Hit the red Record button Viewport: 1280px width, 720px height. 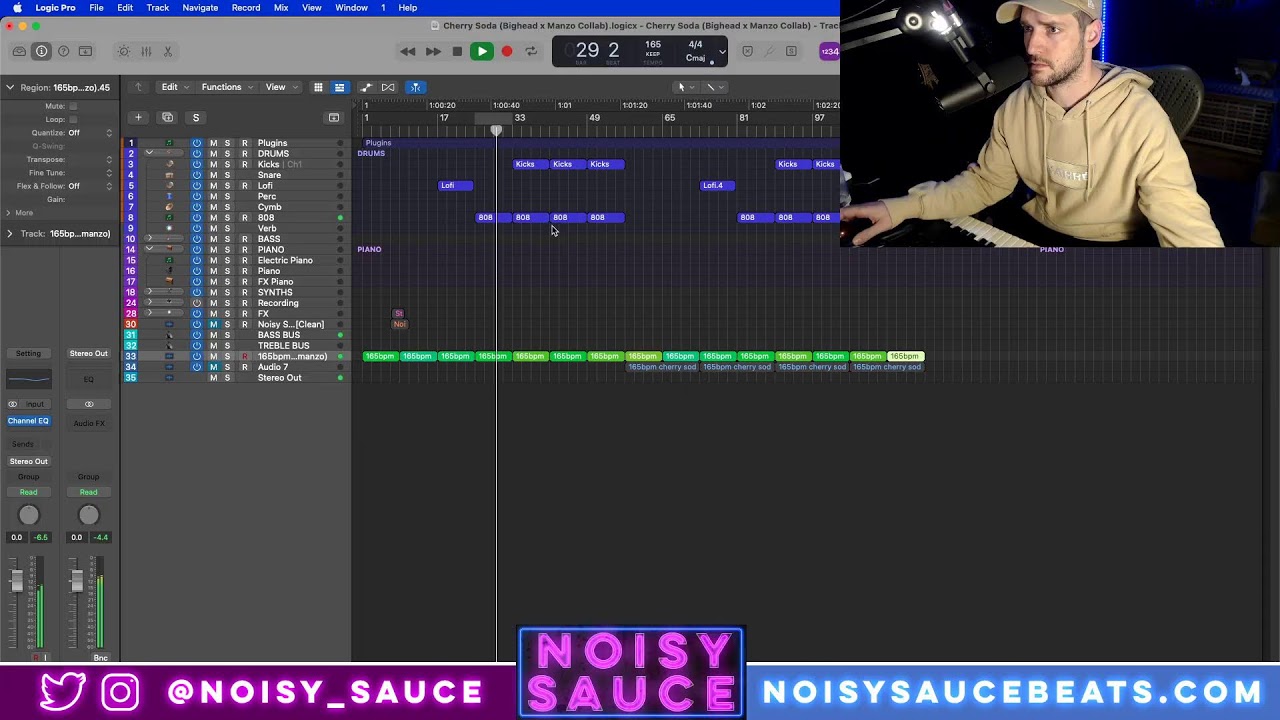507,51
